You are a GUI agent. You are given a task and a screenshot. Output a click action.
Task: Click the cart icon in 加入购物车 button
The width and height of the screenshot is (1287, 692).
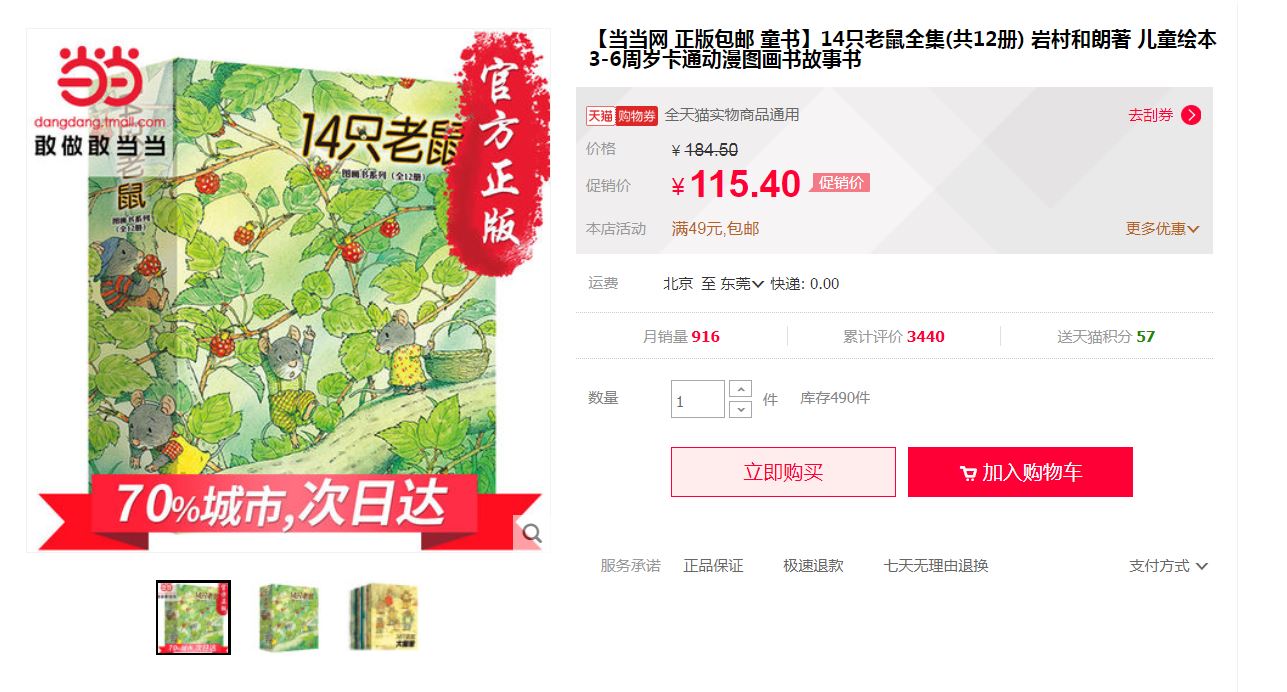coord(968,473)
